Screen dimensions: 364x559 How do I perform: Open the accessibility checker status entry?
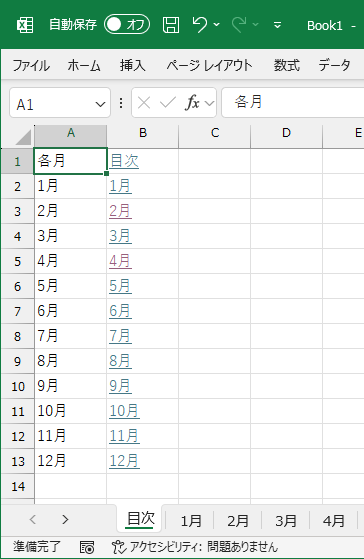pos(195,547)
